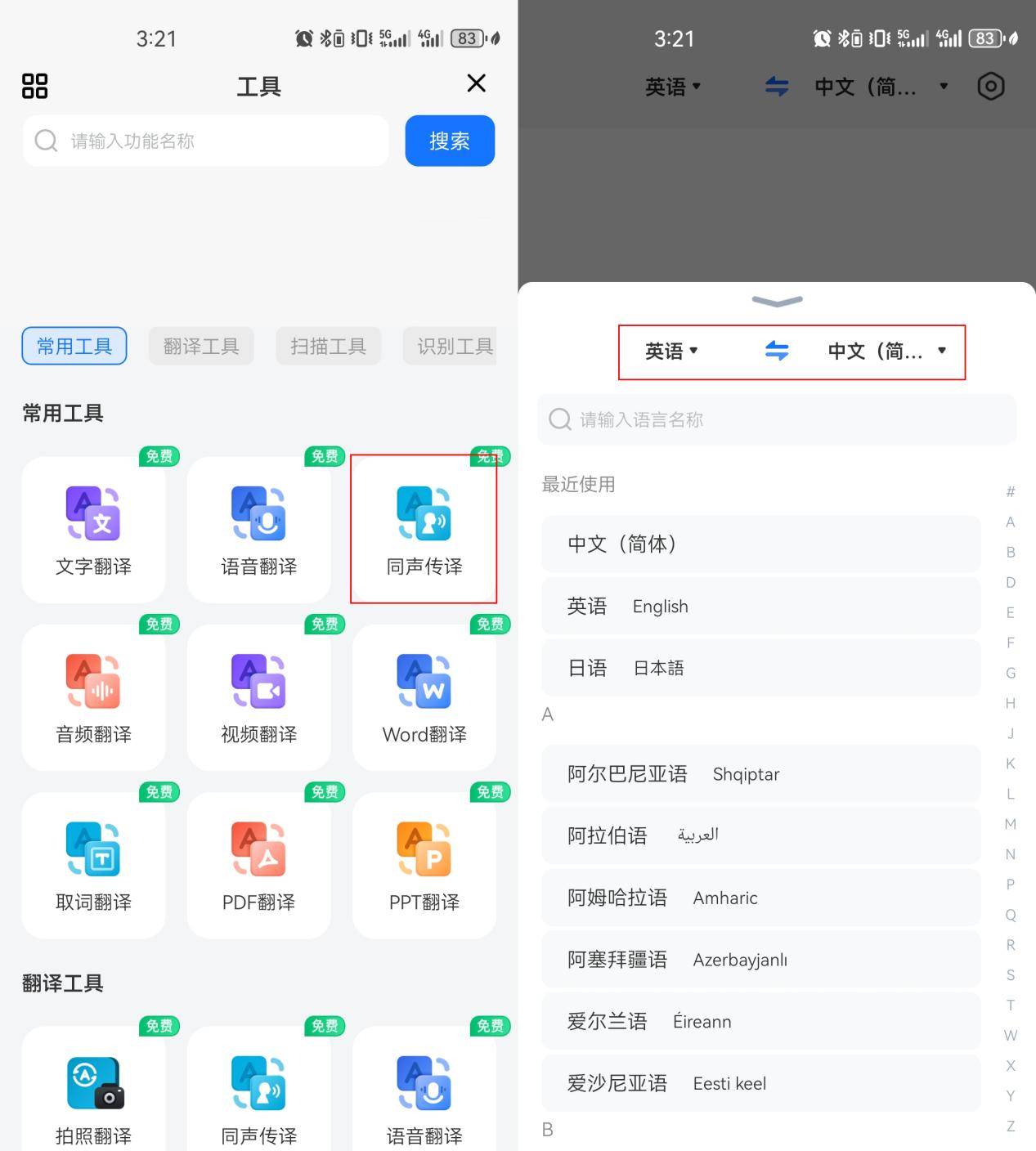
Task: Switch to the 识别工具 tab
Action: point(451,346)
